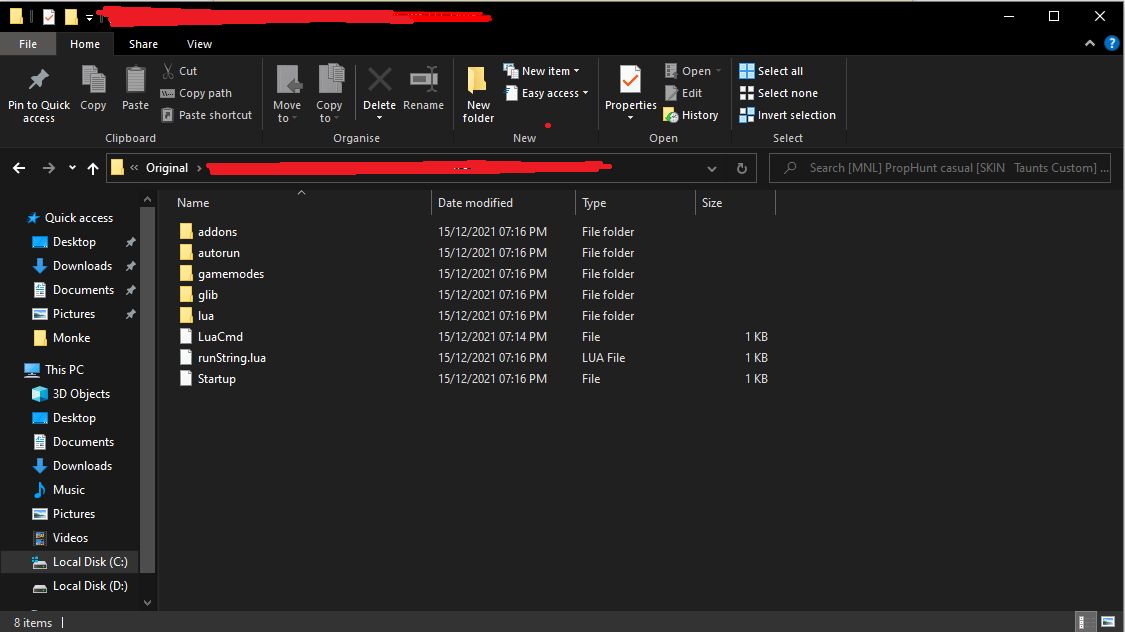Switch to large icons view in status bar
This screenshot has height=632, width=1125.
coord(1108,621)
